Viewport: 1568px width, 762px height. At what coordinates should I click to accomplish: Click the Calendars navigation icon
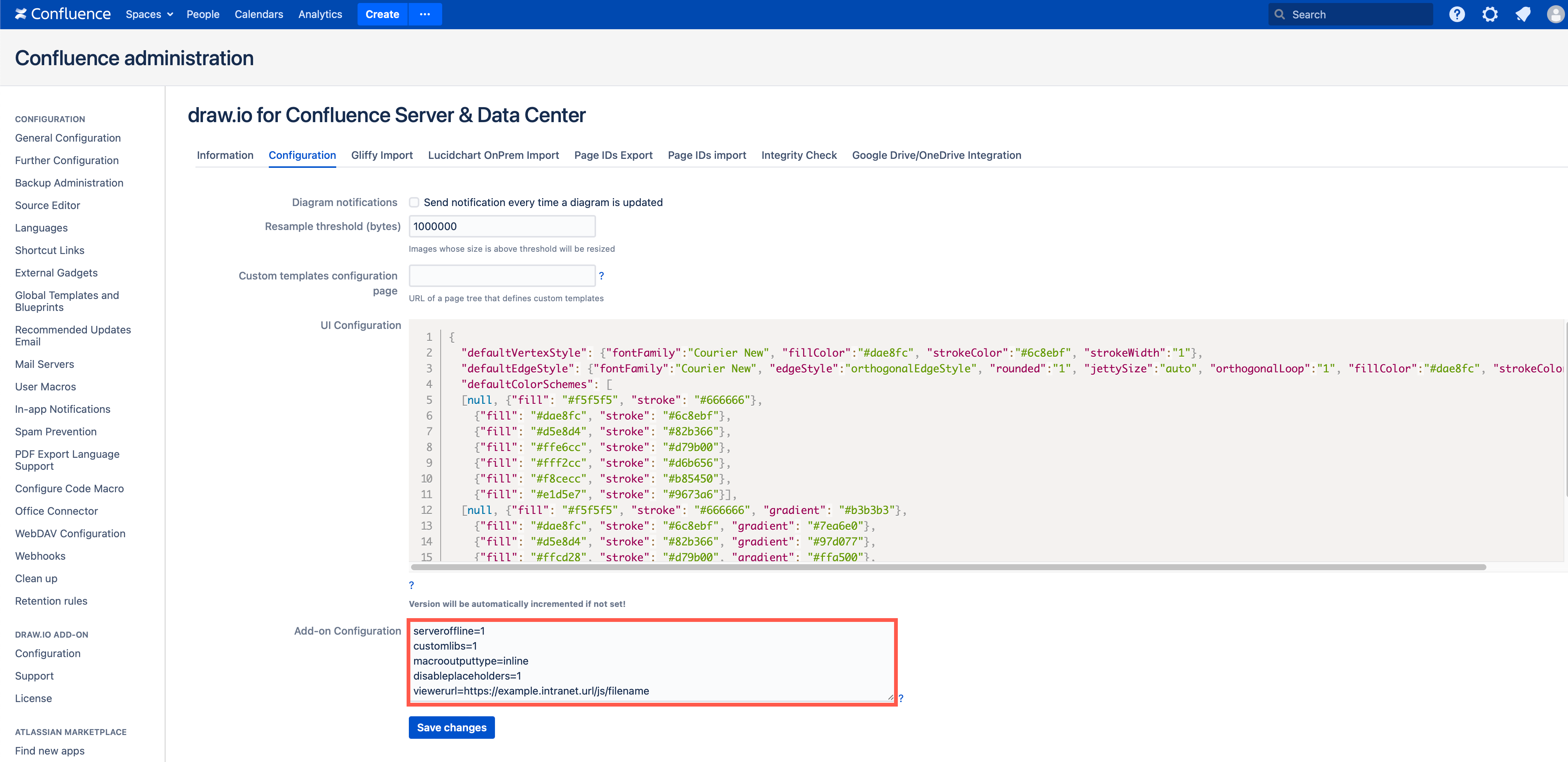[x=258, y=14]
